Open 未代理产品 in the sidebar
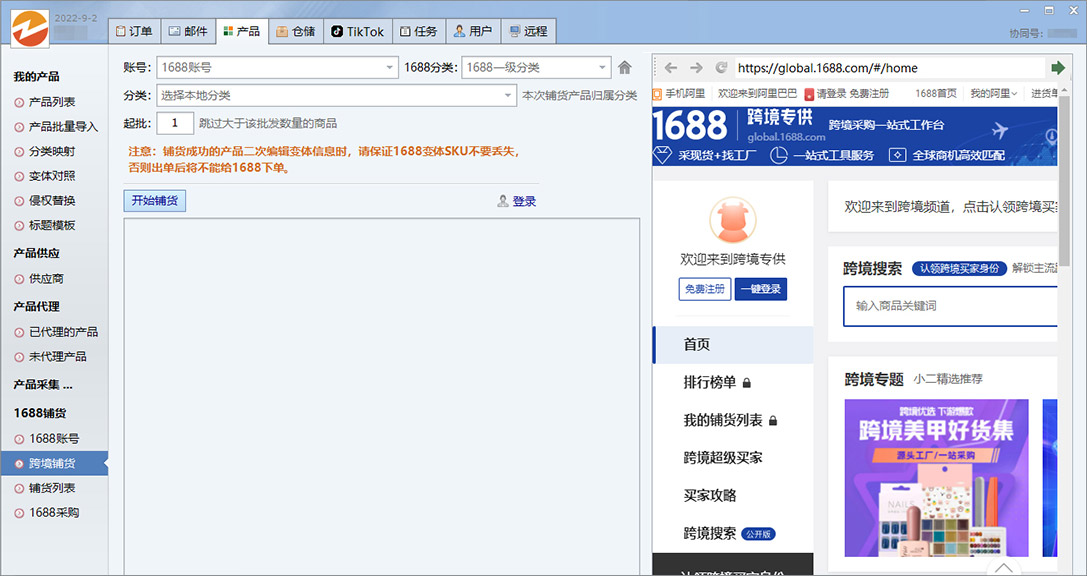Image resolution: width=1087 pixels, height=576 pixels. pyautogui.click(x=58, y=356)
